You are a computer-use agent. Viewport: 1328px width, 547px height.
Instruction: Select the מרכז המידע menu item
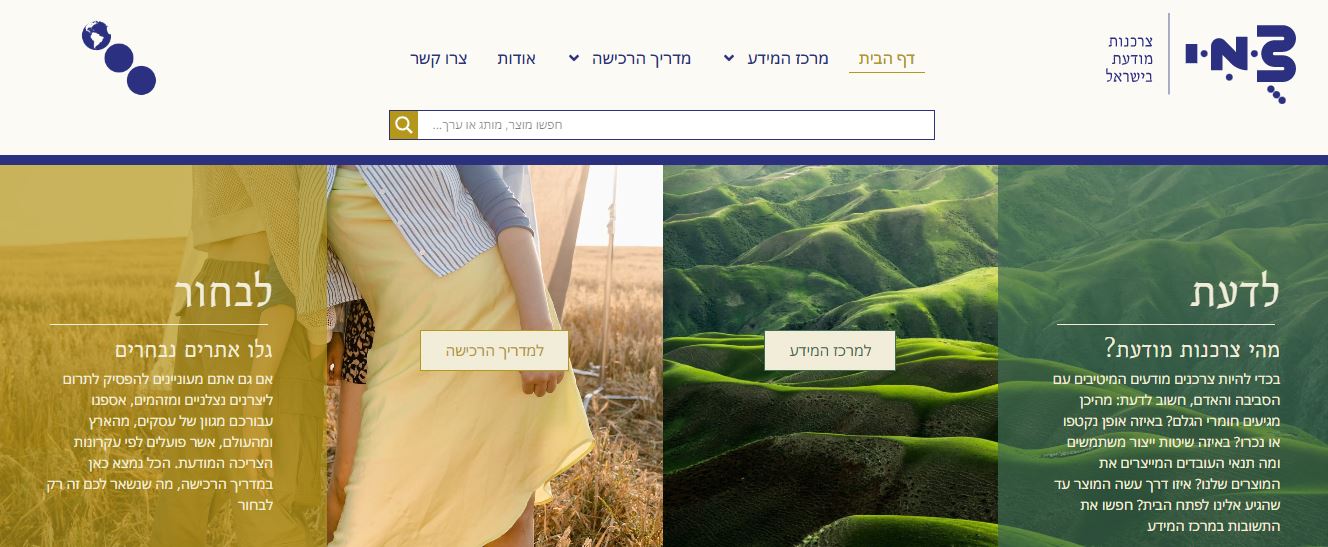789,58
